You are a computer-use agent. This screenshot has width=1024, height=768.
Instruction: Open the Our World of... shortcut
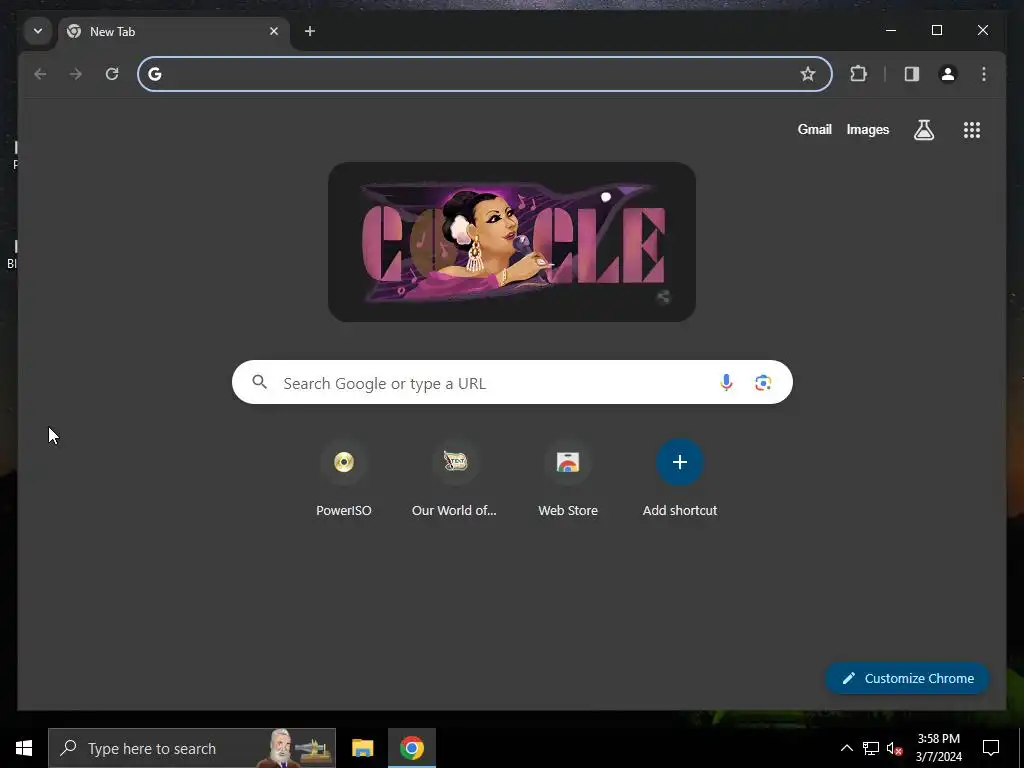(455, 479)
